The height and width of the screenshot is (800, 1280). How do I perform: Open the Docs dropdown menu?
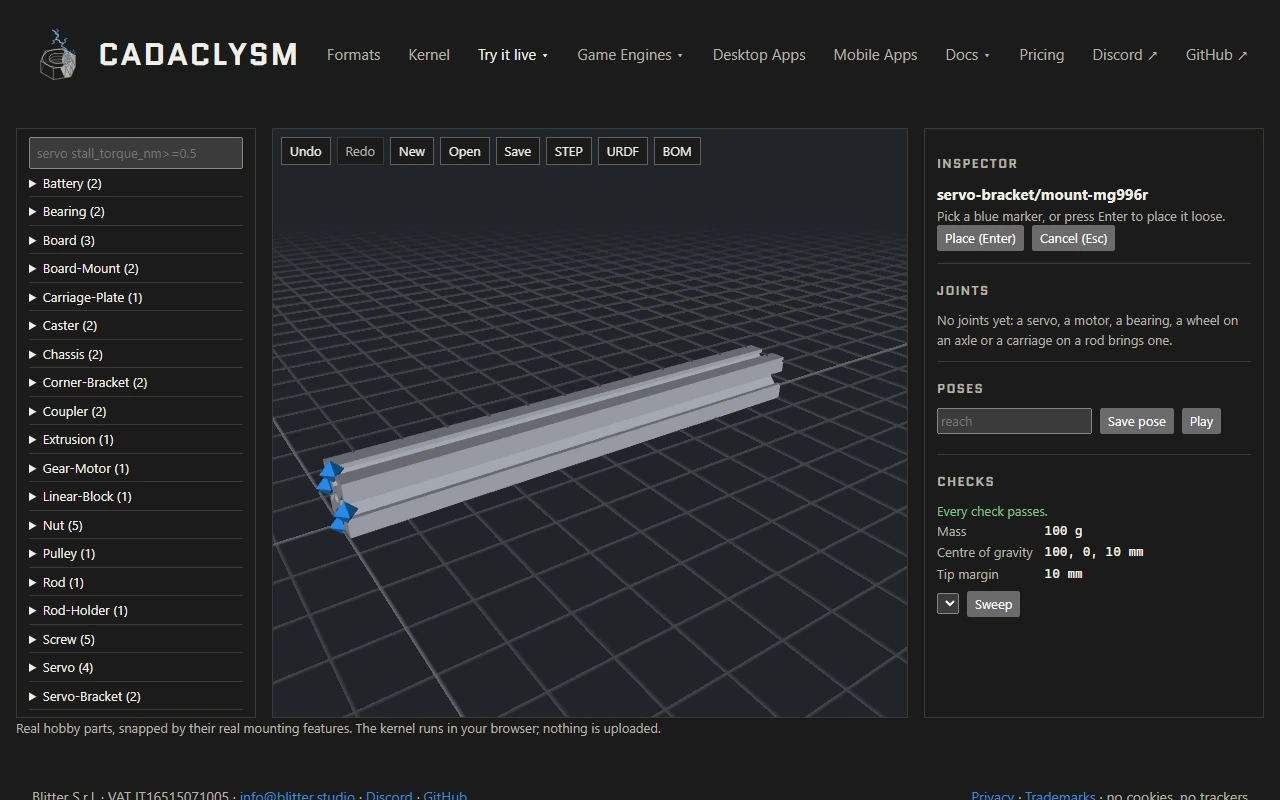(x=967, y=55)
